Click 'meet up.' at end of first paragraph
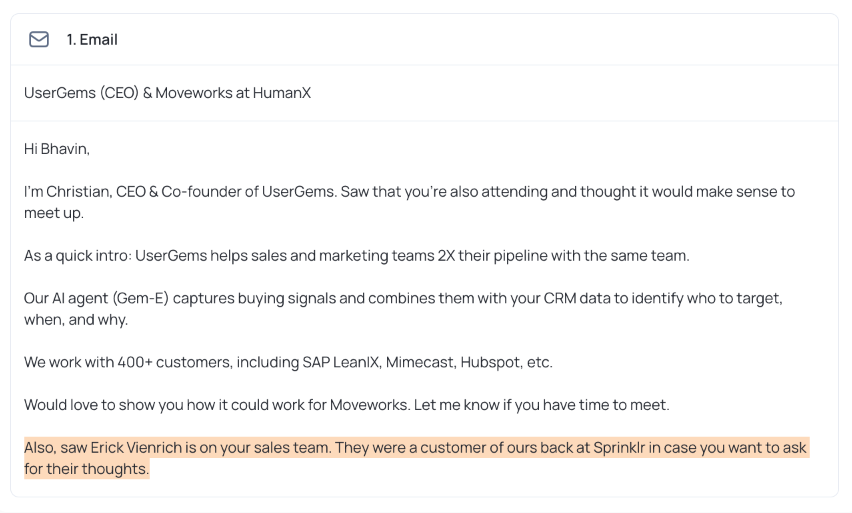852x513 pixels. [x=54, y=213]
